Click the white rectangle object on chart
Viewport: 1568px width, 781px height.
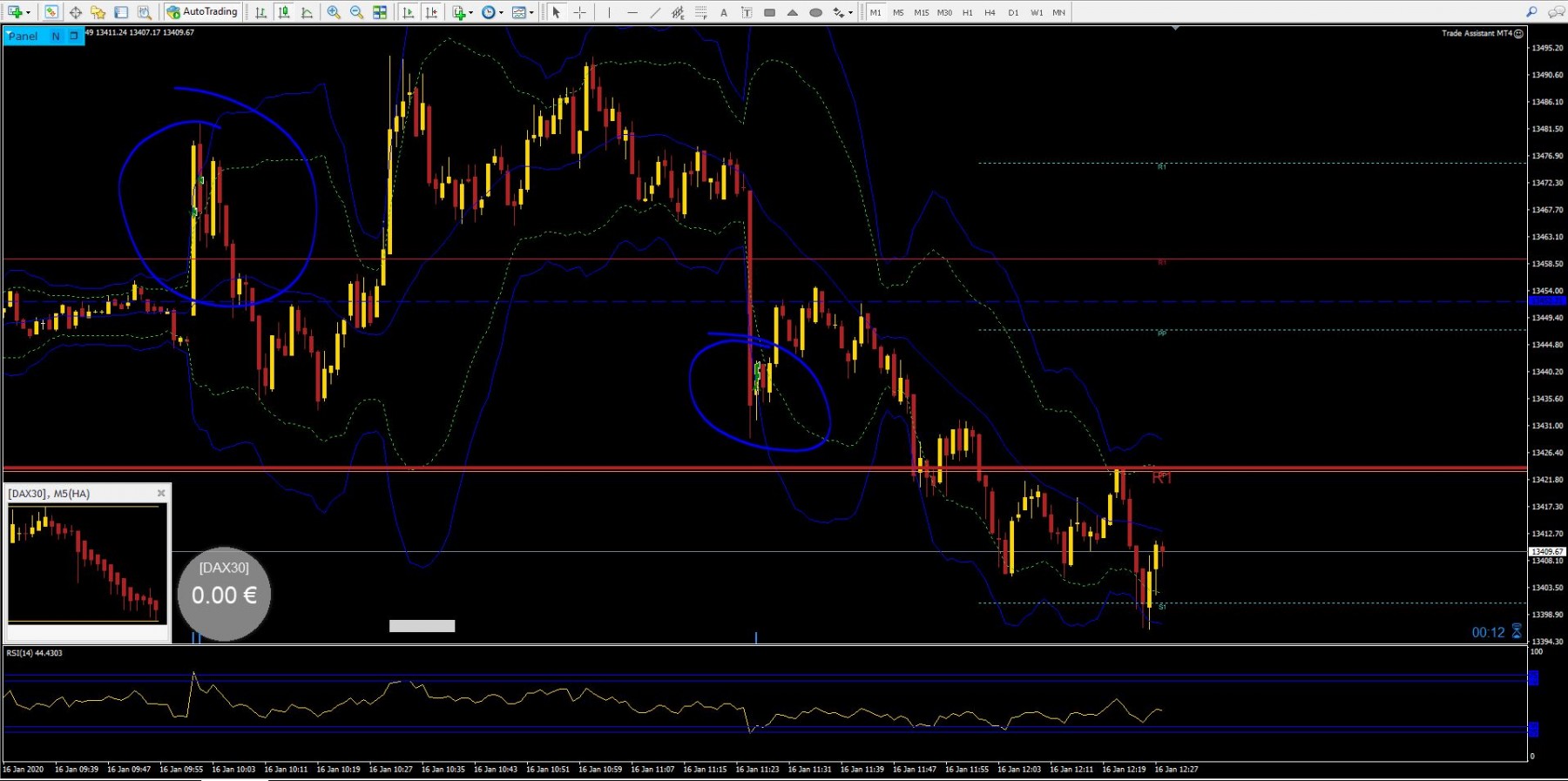[x=422, y=625]
